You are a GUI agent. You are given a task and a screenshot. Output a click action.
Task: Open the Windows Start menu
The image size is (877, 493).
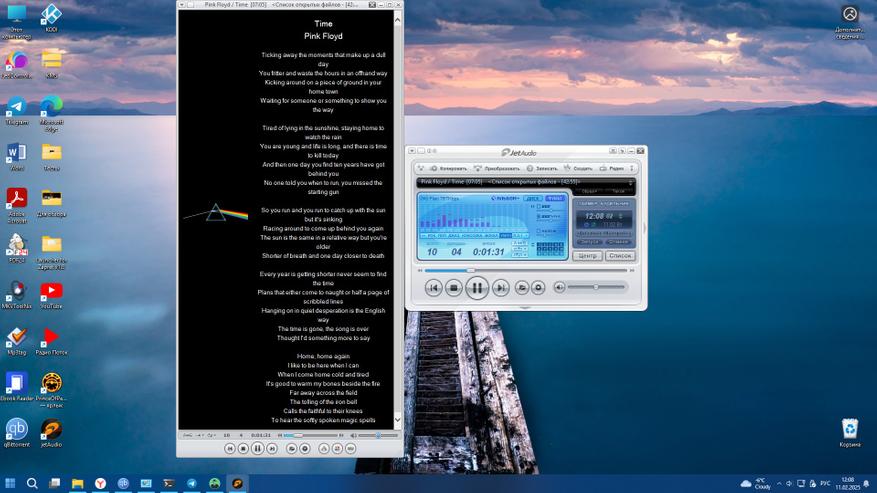click(10, 483)
